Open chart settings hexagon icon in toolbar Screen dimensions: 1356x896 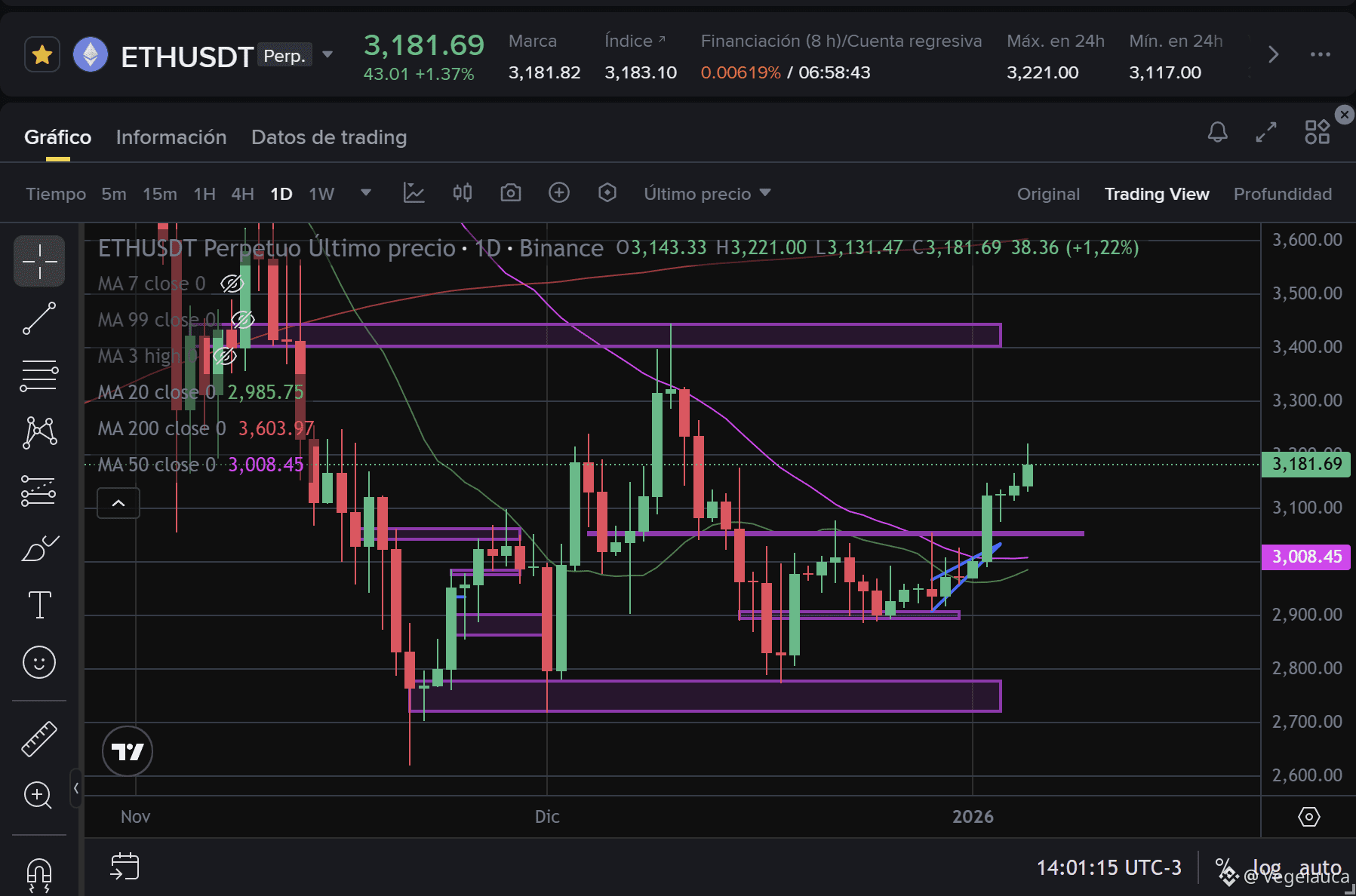[607, 193]
